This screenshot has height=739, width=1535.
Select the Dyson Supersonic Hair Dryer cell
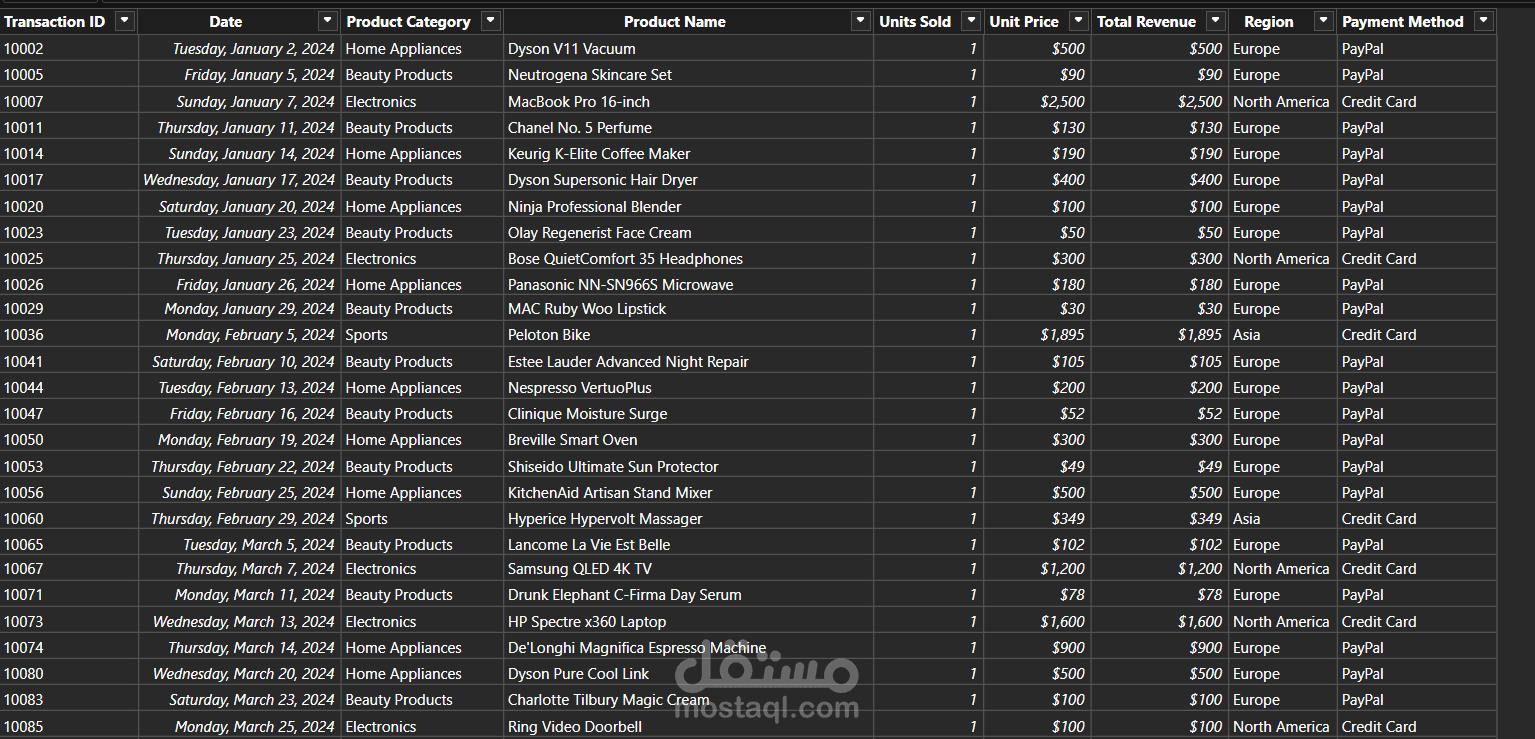click(x=688, y=180)
